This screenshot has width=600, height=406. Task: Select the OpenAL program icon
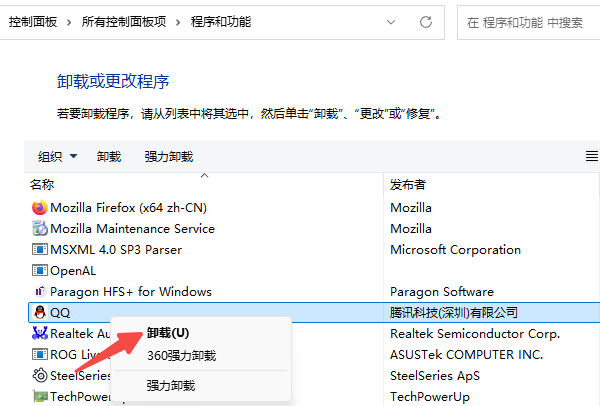pos(40,271)
